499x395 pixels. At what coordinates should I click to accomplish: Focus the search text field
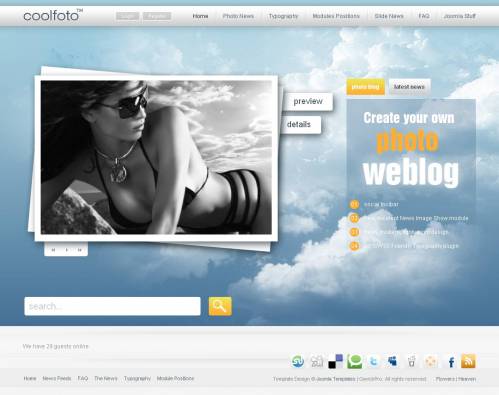pos(112,306)
